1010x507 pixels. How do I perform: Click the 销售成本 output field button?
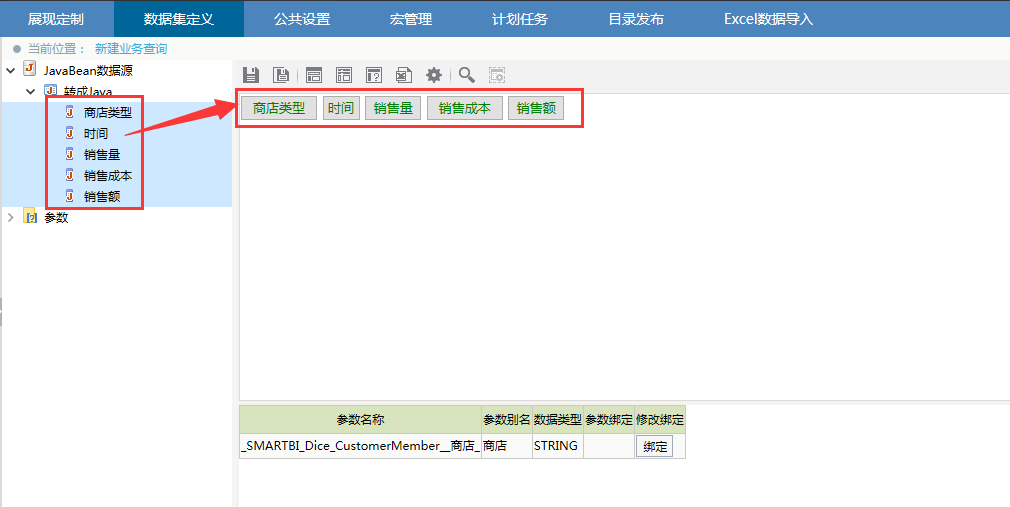pyautogui.click(x=464, y=108)
